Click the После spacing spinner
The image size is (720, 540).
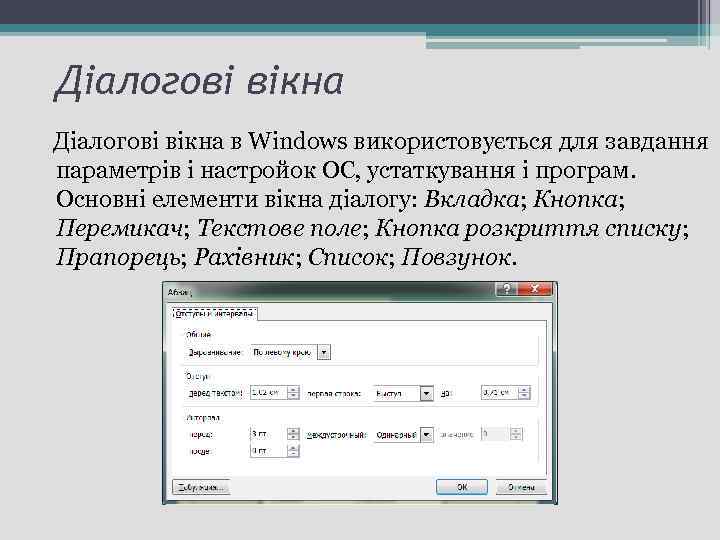pos(293,451)
